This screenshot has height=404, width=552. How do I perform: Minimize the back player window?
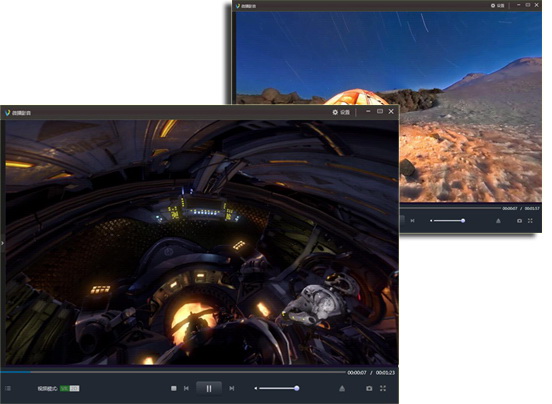[519, 5]
